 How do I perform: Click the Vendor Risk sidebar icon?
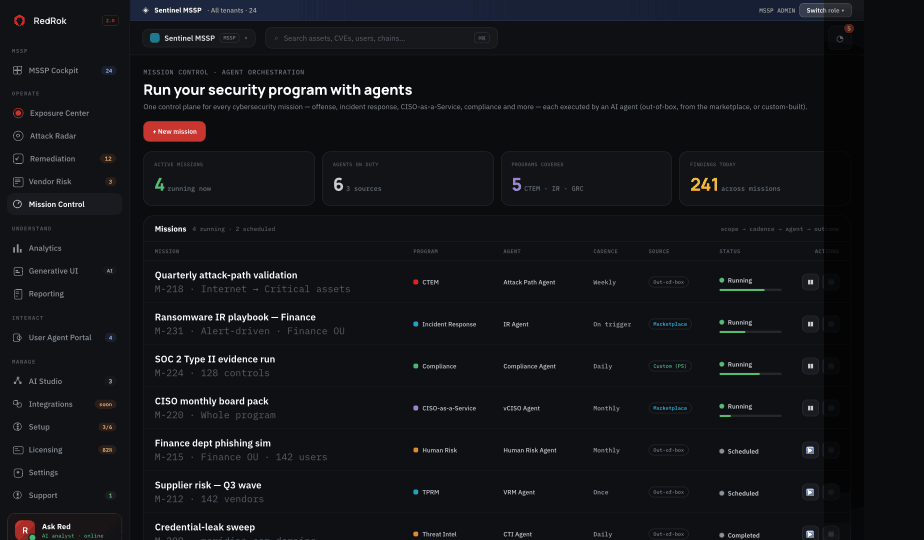[18, 182]
